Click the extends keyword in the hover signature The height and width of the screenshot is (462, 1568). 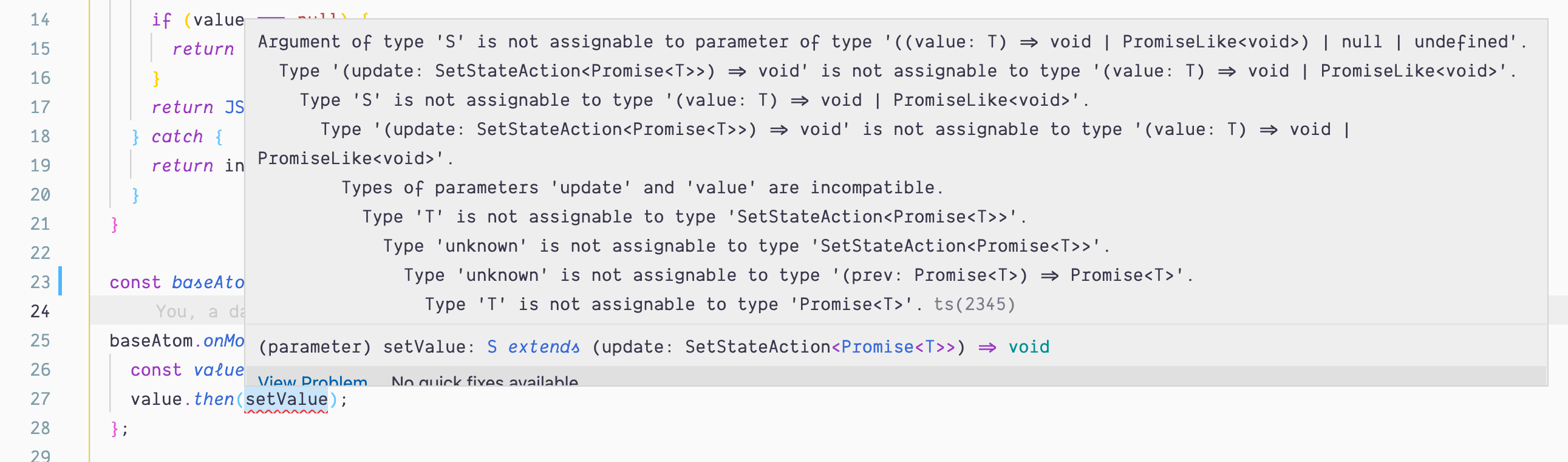point(544,347)
